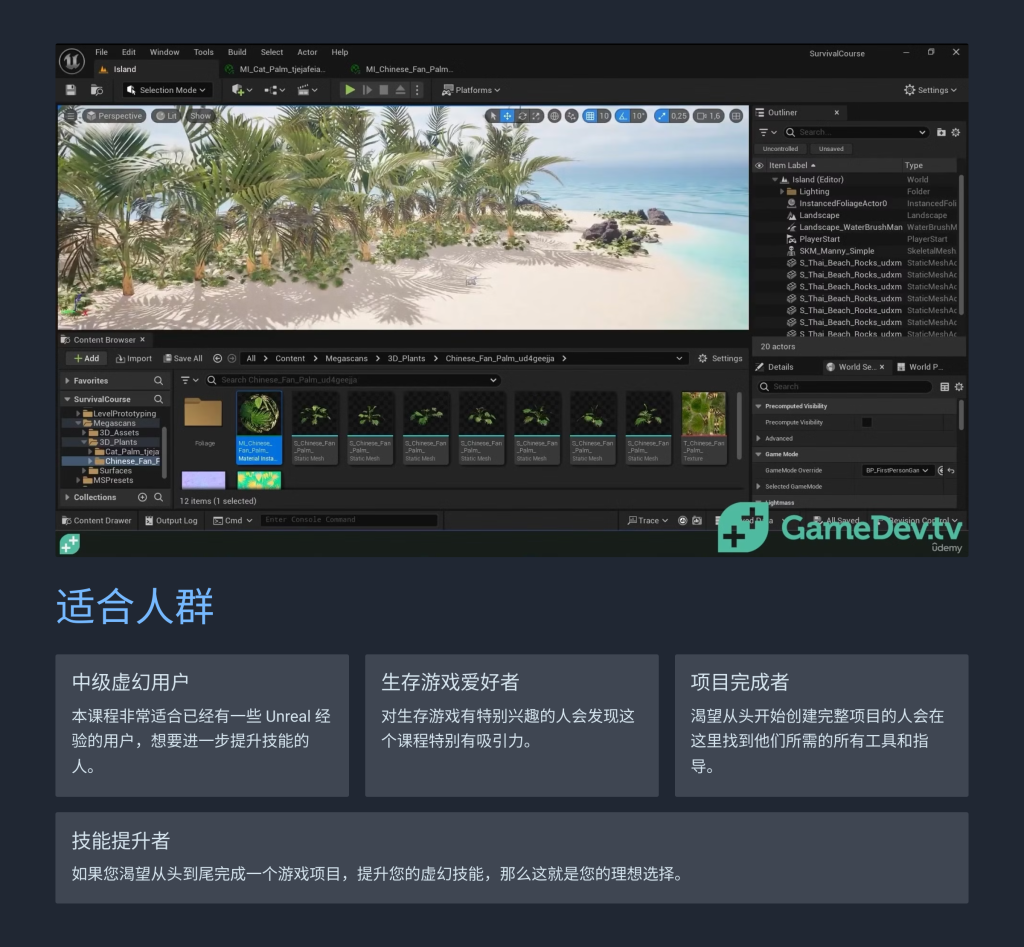Open the Lit view mode button
This screenshot has width=1024, height=947.
pyautogui.click(x=166, y=116)
